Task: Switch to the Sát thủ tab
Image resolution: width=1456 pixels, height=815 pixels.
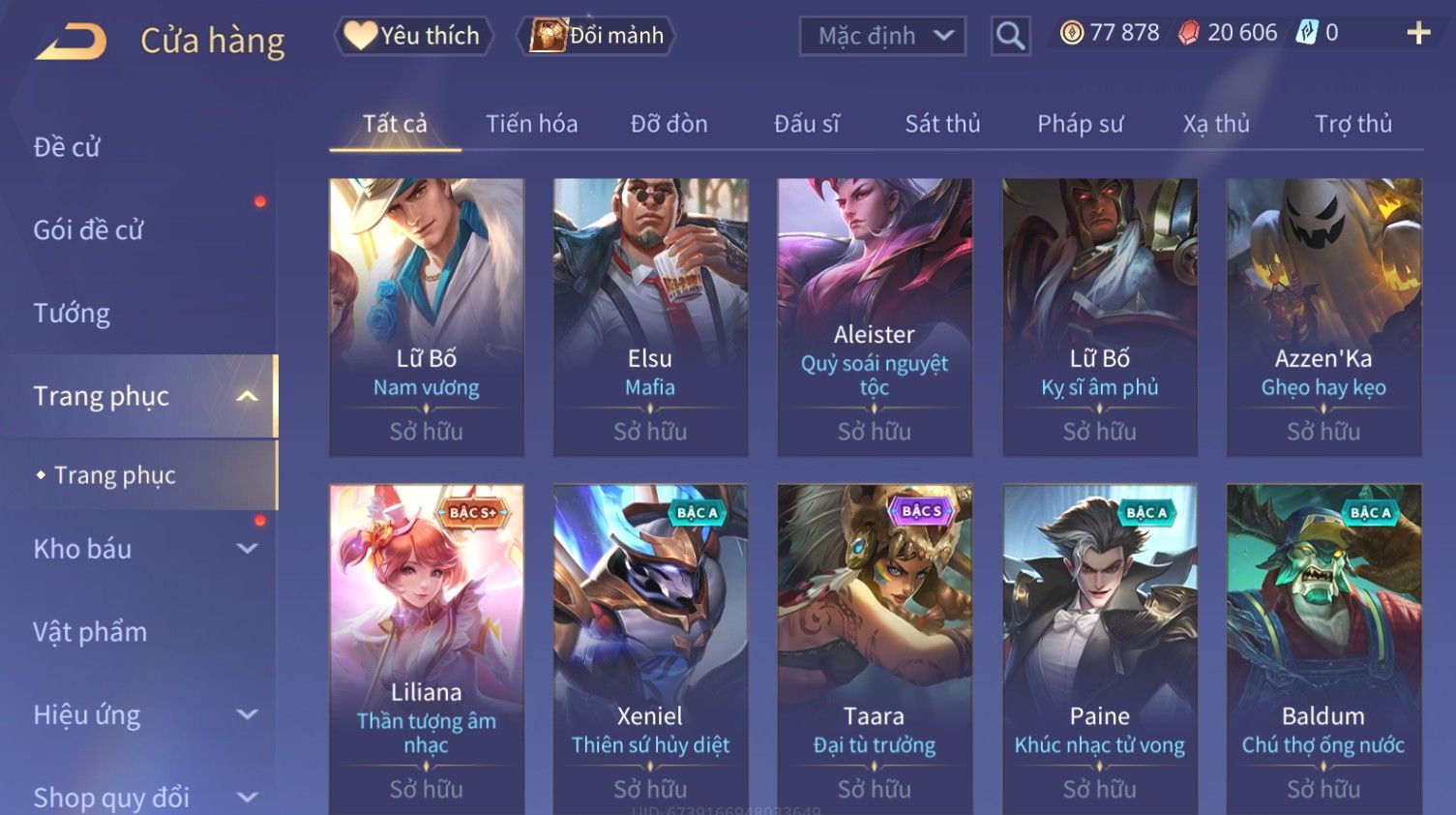Action: [942, 124]
